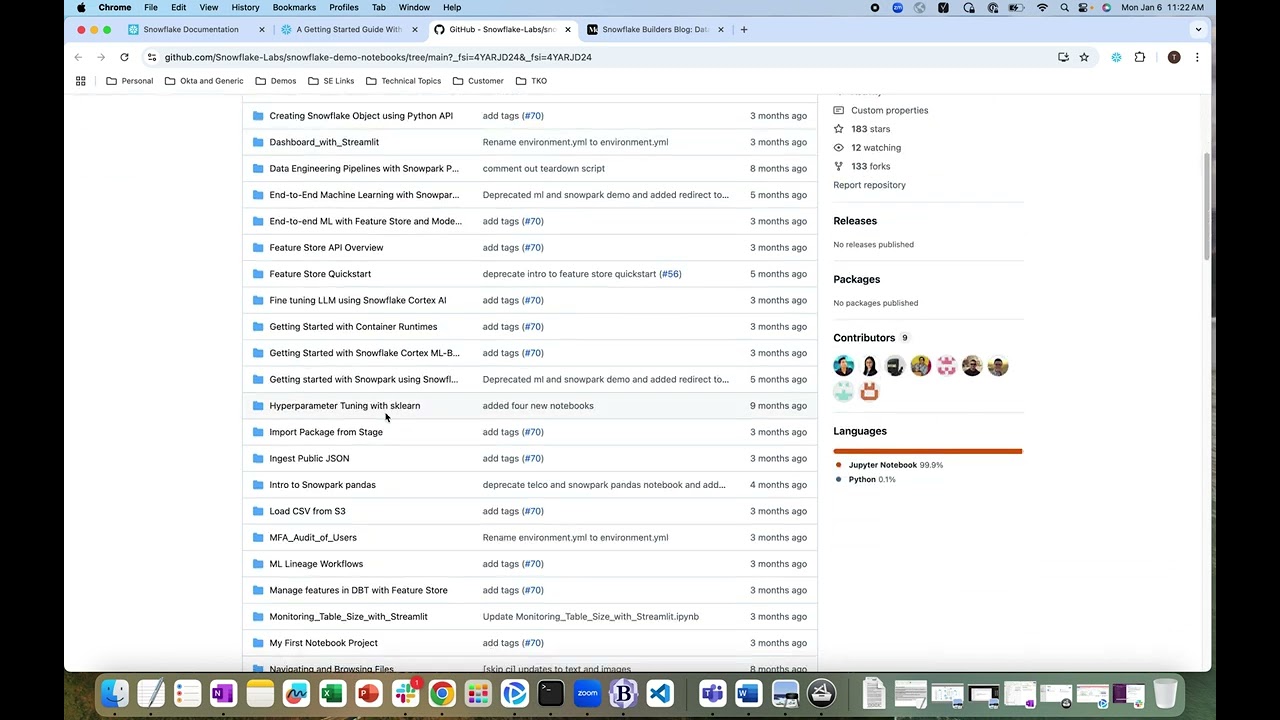Click the address bar URL field

[x=600, y=57]
